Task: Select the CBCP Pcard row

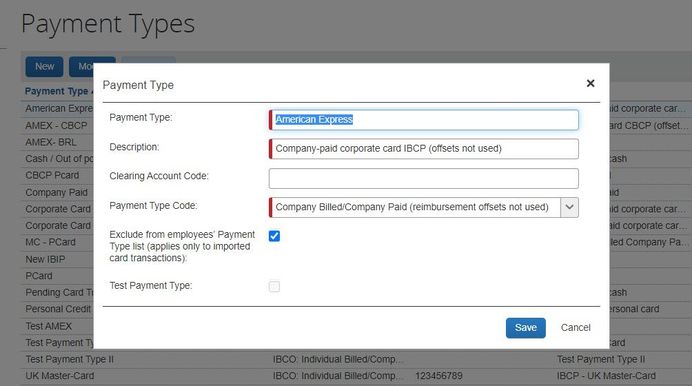Action: 56,175
